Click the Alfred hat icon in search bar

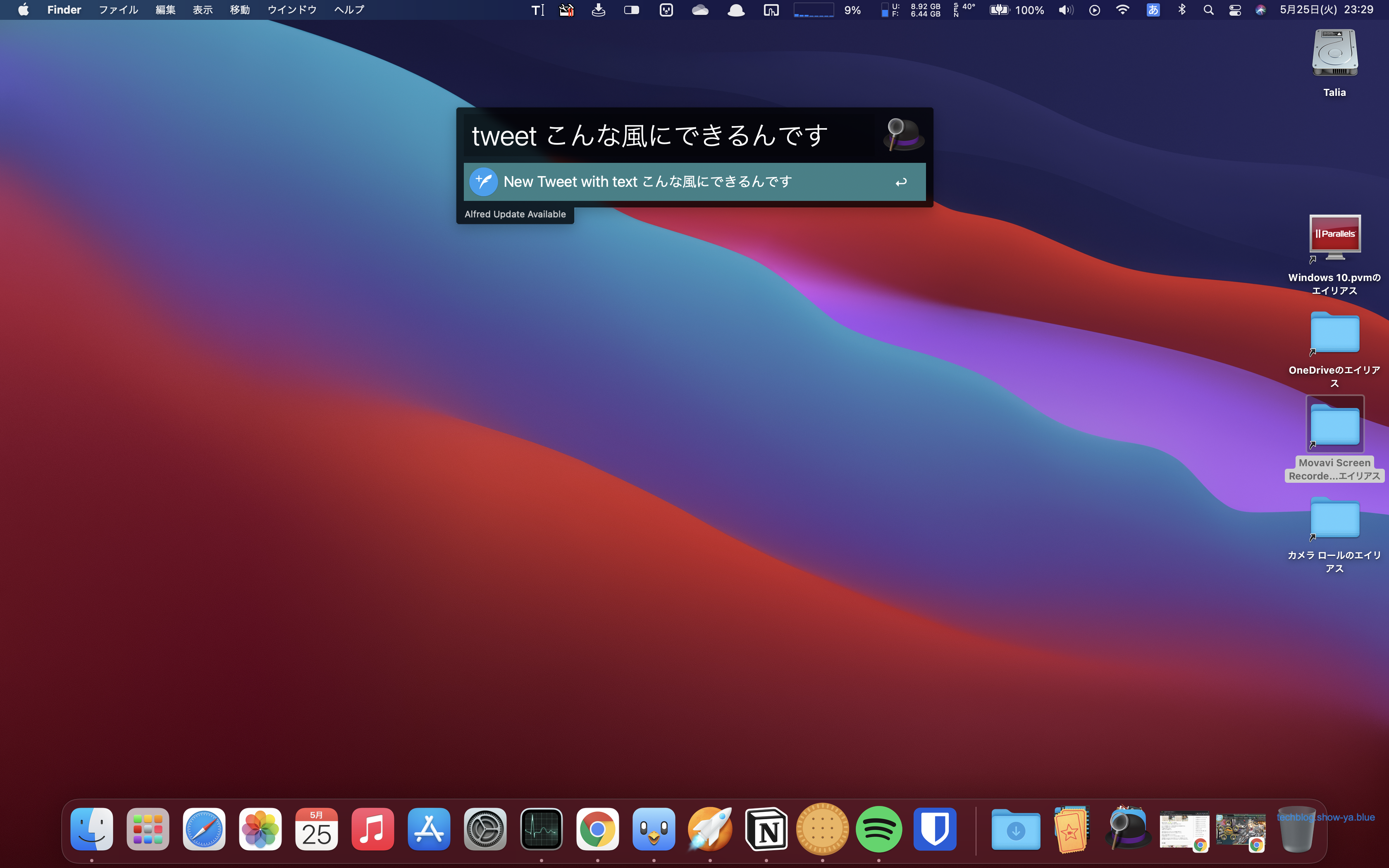(x=903, y=134)
